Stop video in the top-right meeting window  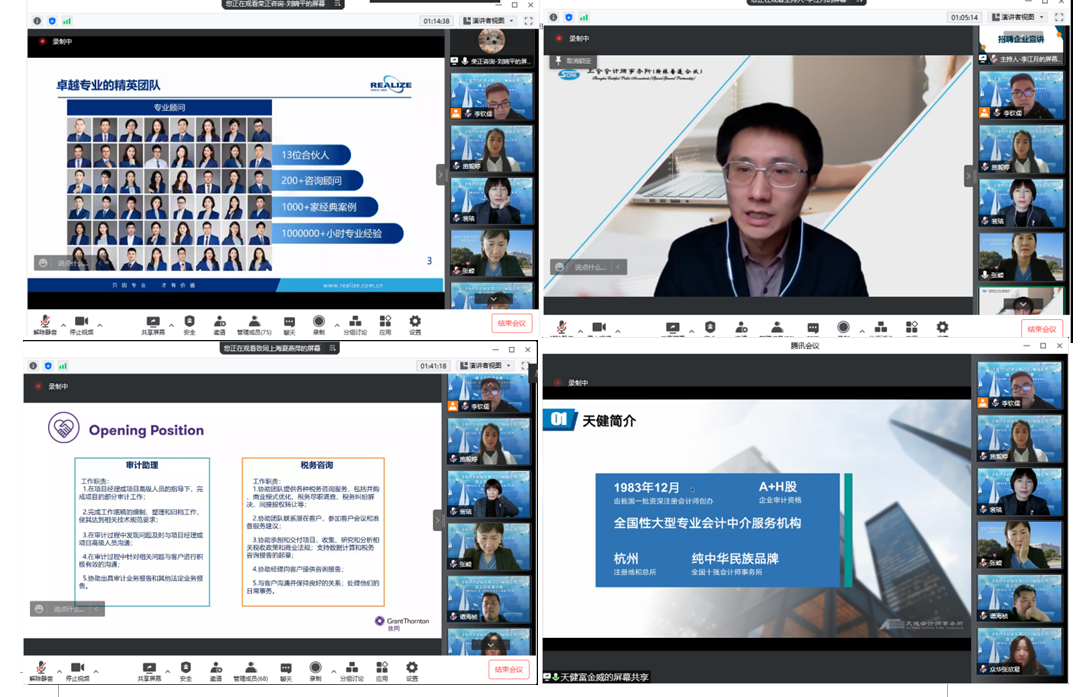coord(599,328)
